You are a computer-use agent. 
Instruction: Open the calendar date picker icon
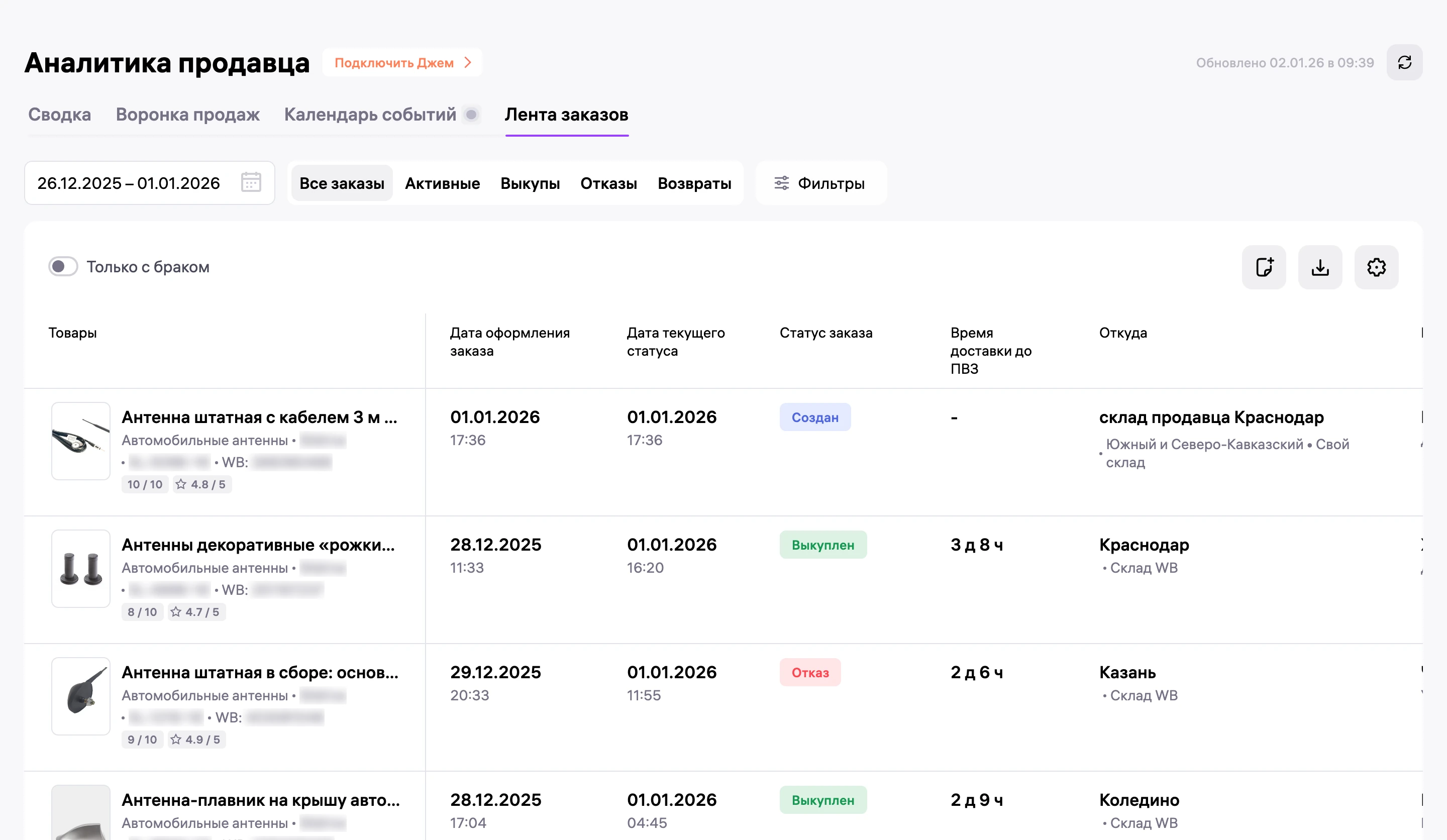click(x=251, y=183)
